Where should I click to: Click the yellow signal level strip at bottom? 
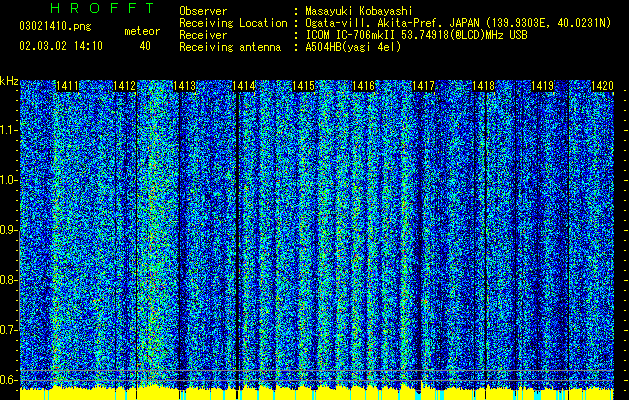(x=317, y=393)
